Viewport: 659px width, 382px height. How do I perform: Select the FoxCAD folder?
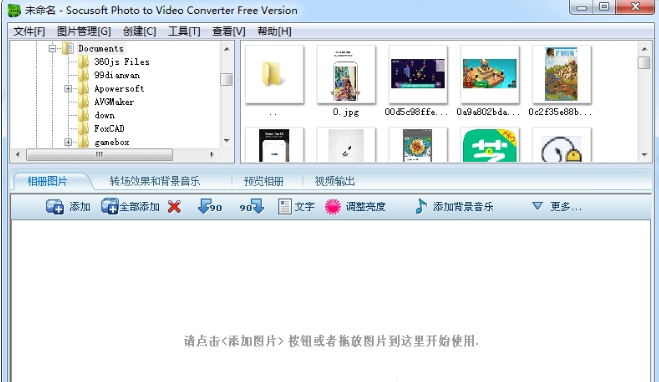pyautogui.click(x=109, y=129)
